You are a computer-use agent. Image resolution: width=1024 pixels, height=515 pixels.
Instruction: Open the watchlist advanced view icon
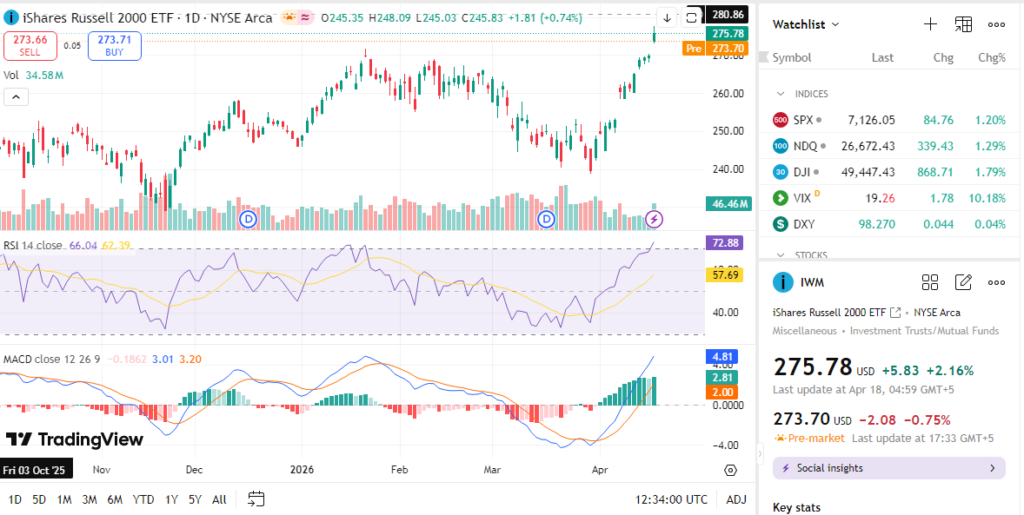point(963,24)
